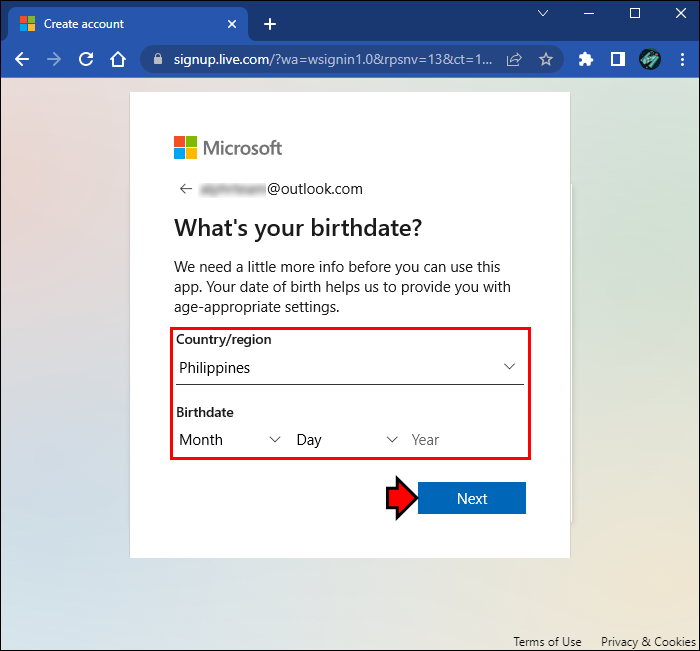700x651 pixels.
Task: Expand the Day dropdown
Action: tap(347, 440)
